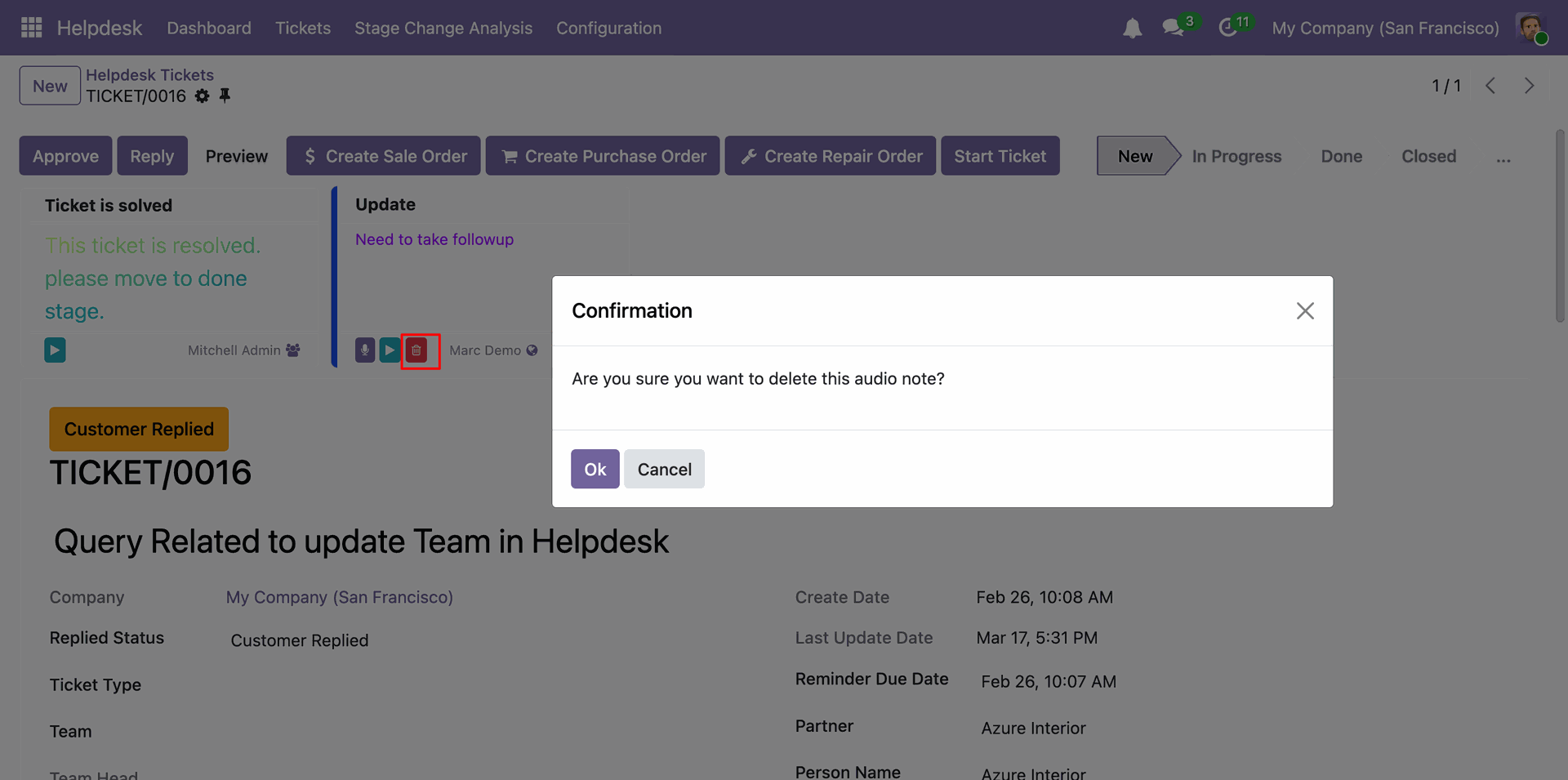
Task: Play audio in Ticket is solved note
Action: click(x=55, y=350)
